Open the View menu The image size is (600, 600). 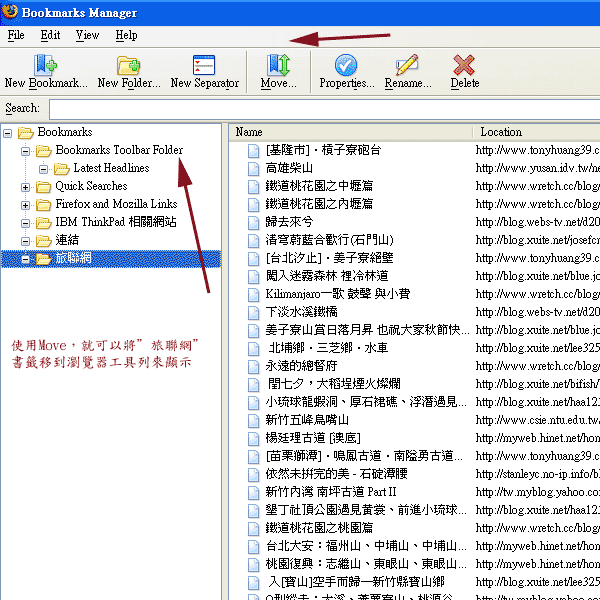tap(87, 35)
